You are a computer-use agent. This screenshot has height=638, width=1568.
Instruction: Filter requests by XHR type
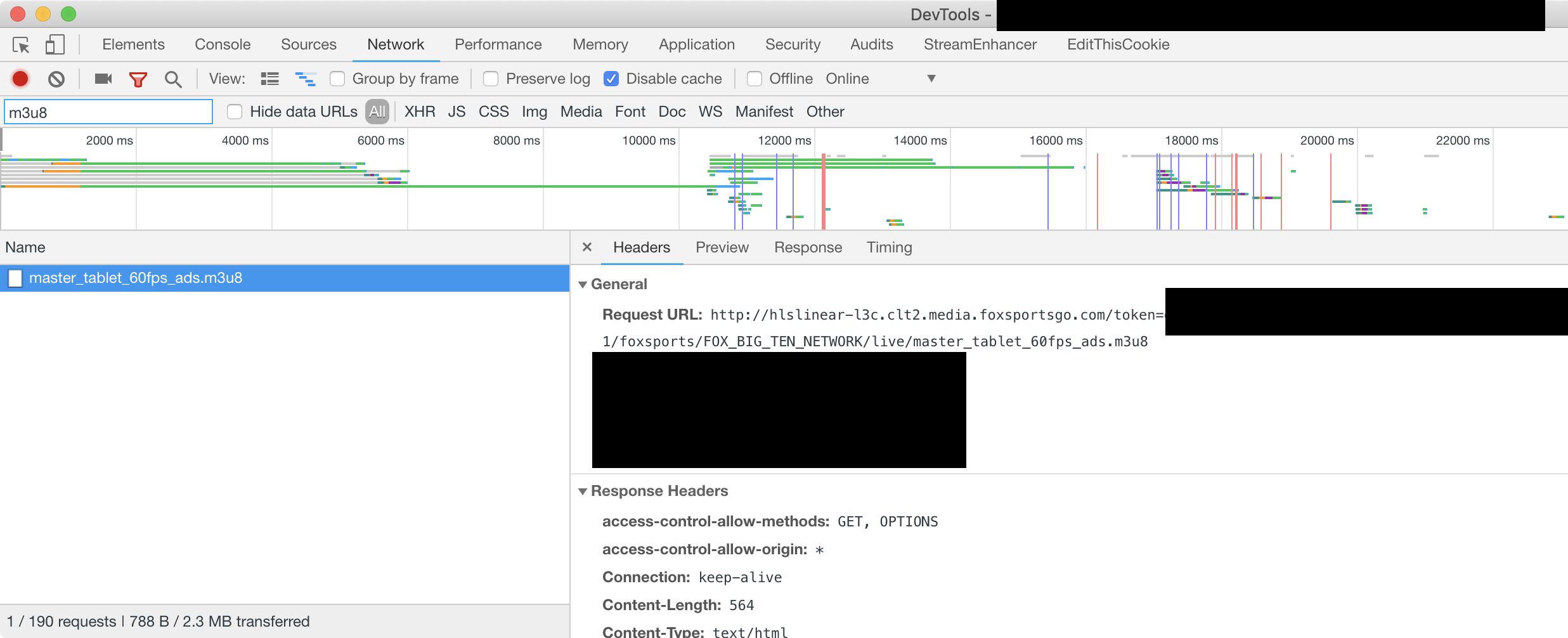[x=420, y=112]
